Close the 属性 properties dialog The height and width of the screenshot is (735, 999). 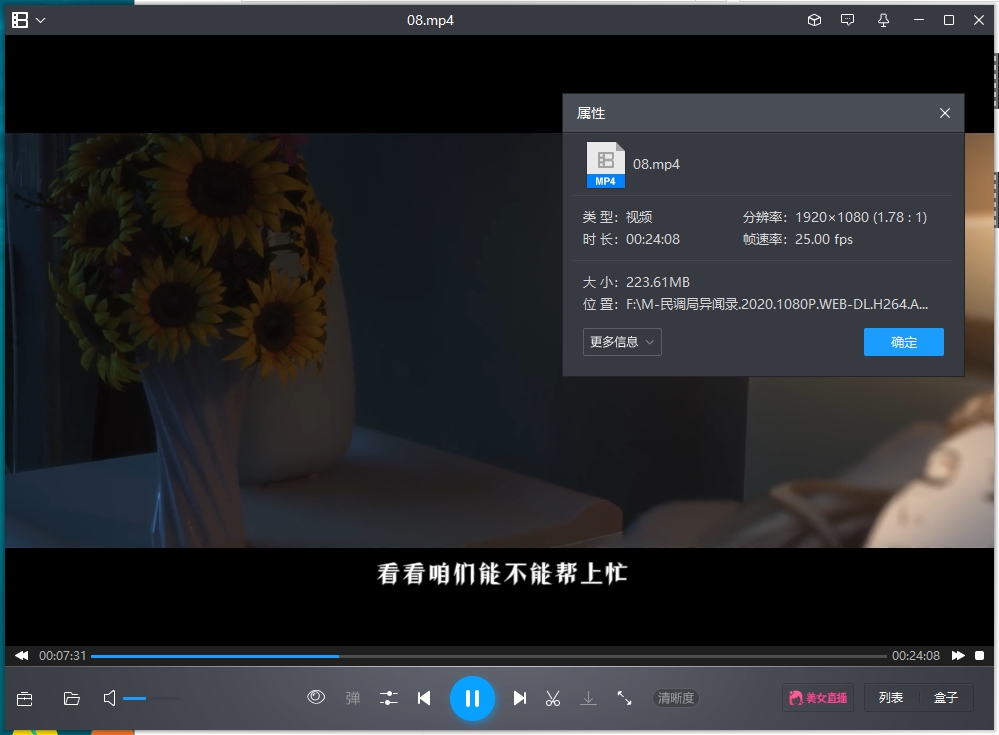[x=945, y=113]
